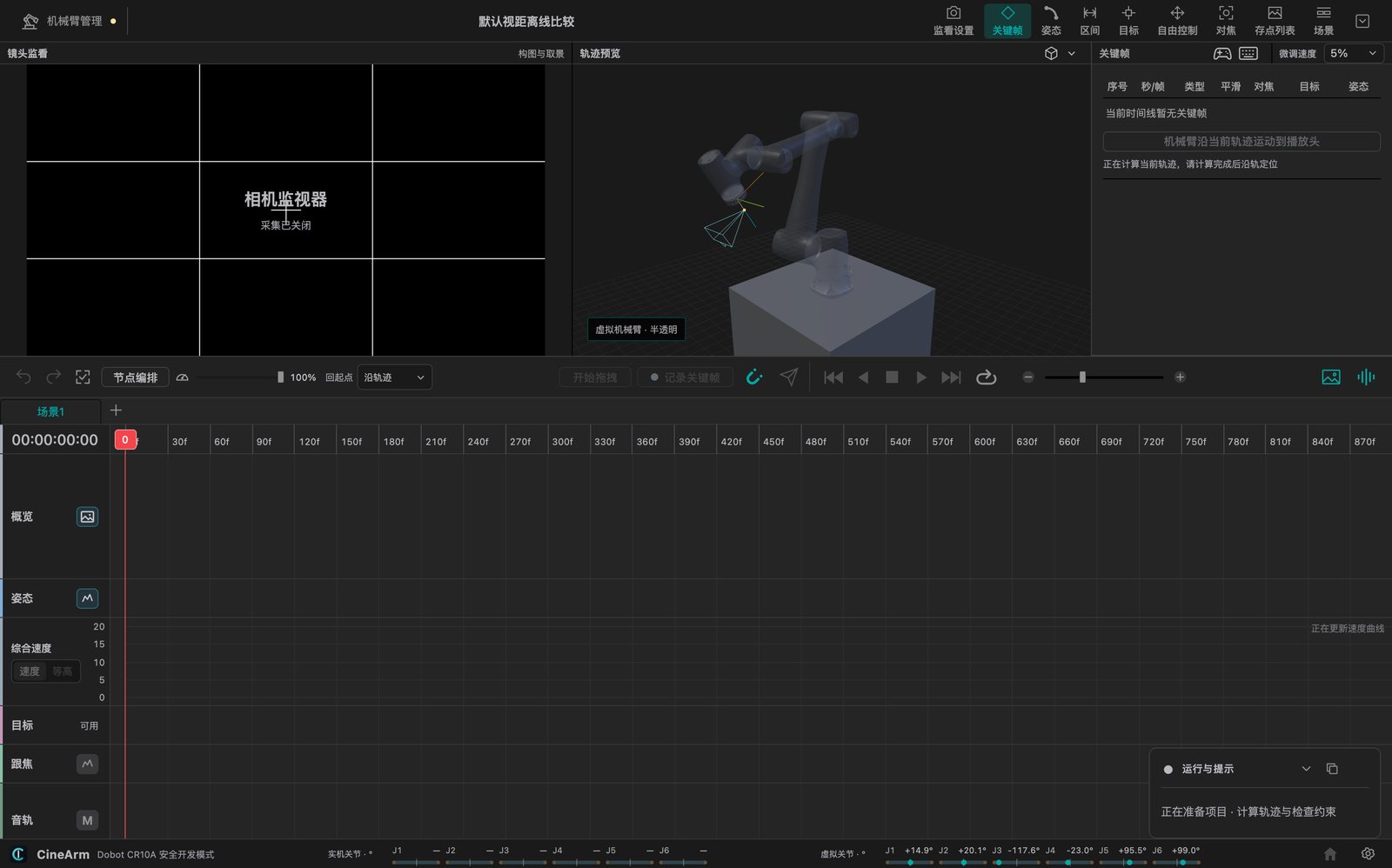Toggle the 跟焦 track curve button
This screenshot has width=1392, height=868.
pyautogui.click(x=87, y=764)
